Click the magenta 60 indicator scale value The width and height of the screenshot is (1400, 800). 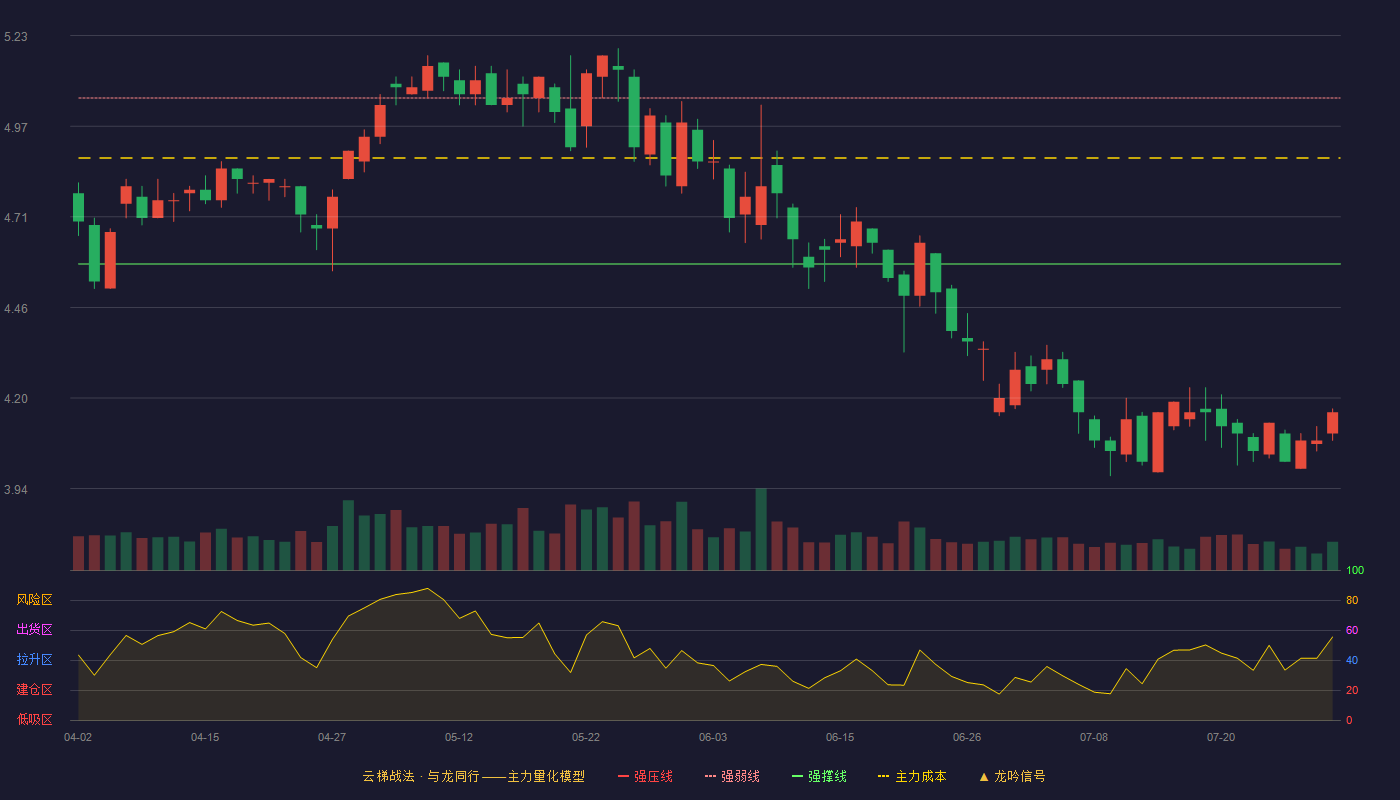pos(1352,631)
